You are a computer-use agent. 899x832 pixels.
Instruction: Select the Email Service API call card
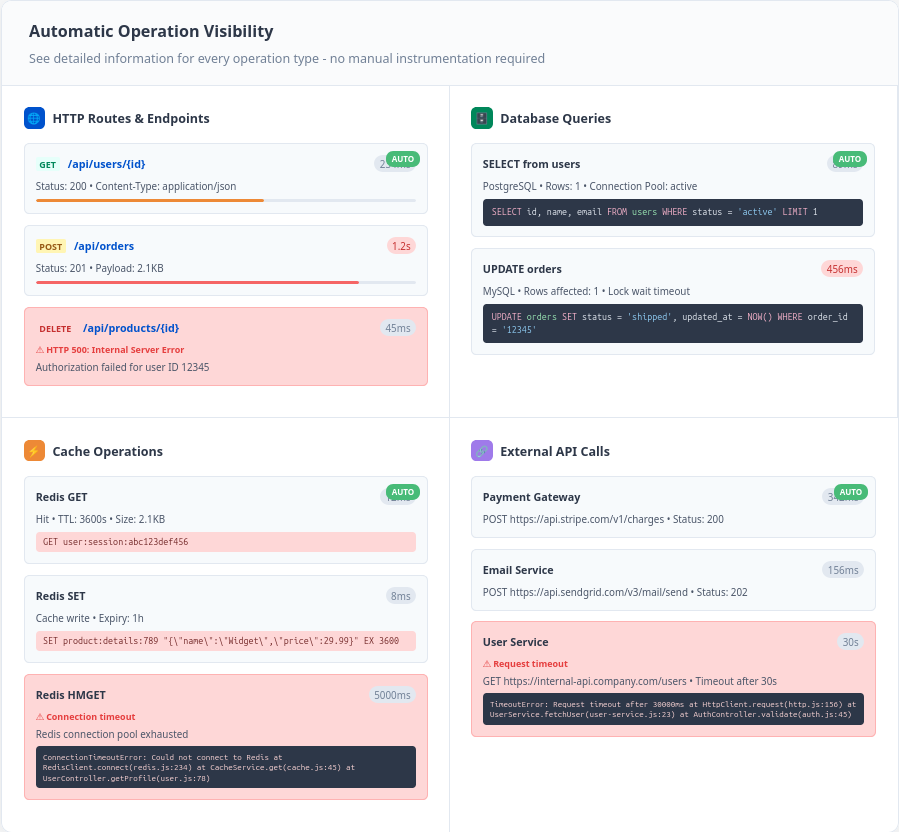click(x=673, y=580)
